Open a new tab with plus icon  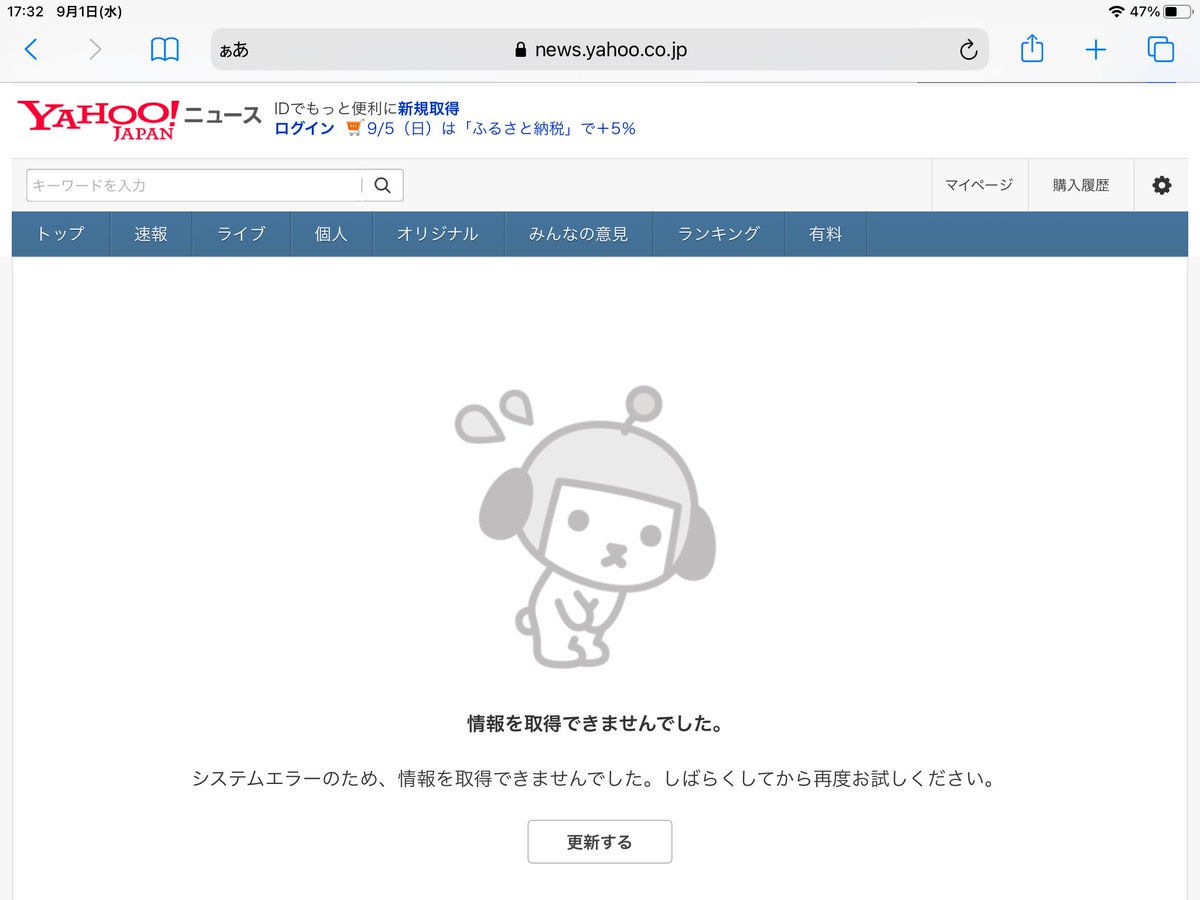pyautogui.click(x=1096, y=50)
